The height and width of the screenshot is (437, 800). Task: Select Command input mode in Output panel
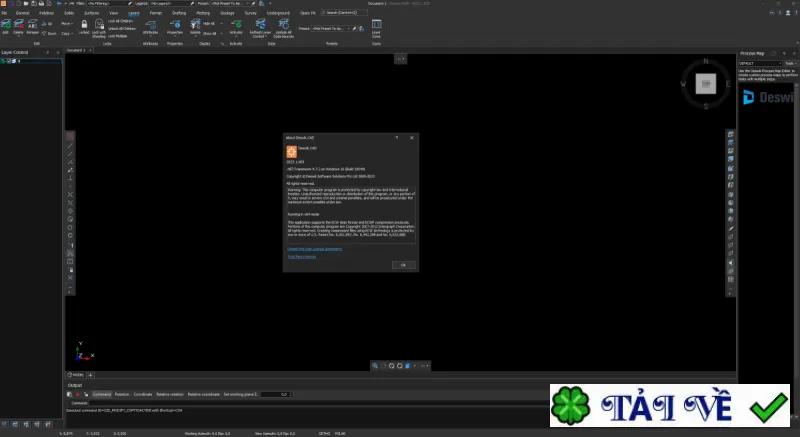[x=102, y=394]
